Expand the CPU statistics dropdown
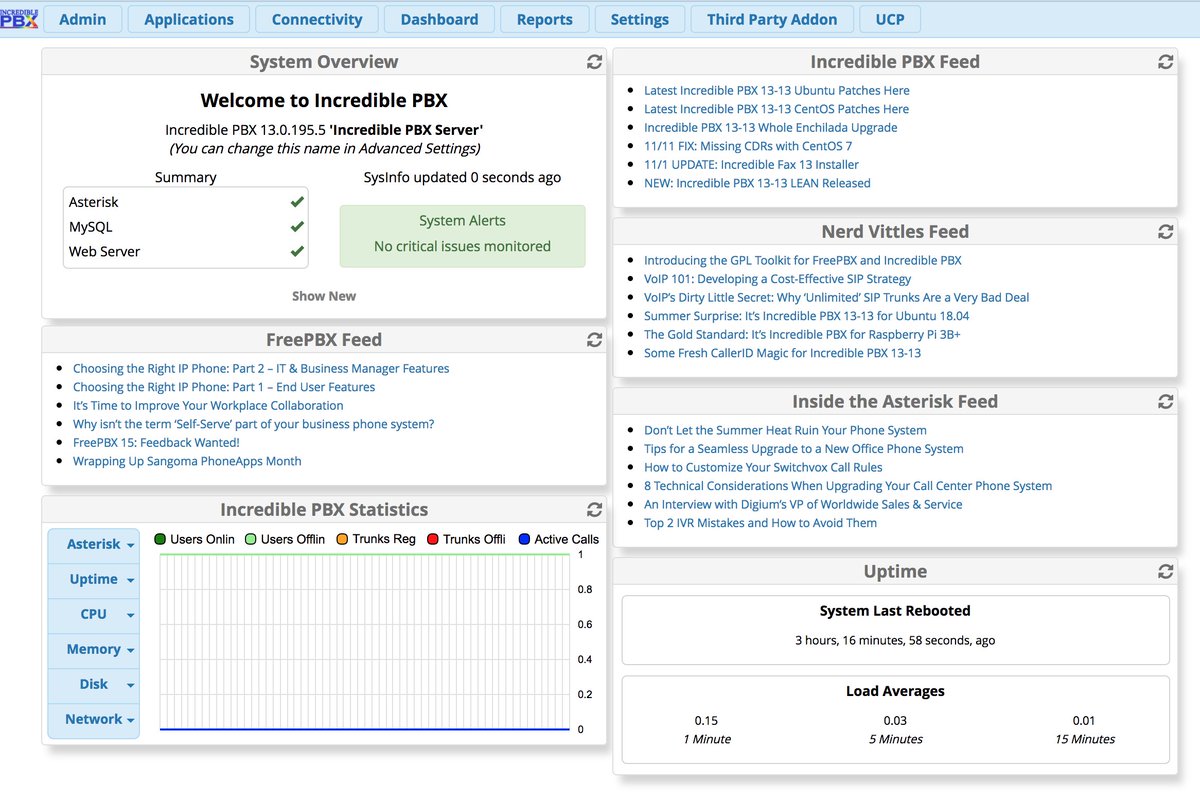Image resolution: width=1200 pixels, height=800 pixels. click(x=94, y=615)
